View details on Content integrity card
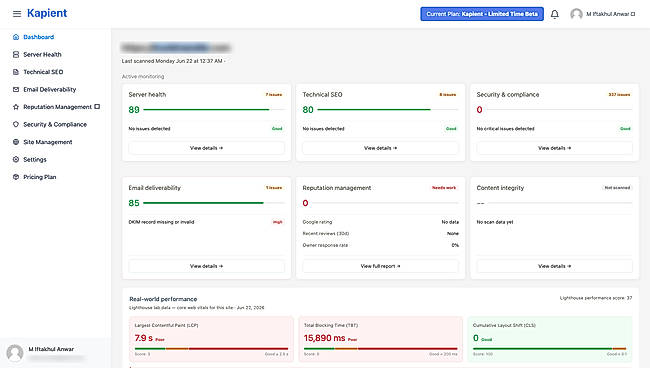 555,266
